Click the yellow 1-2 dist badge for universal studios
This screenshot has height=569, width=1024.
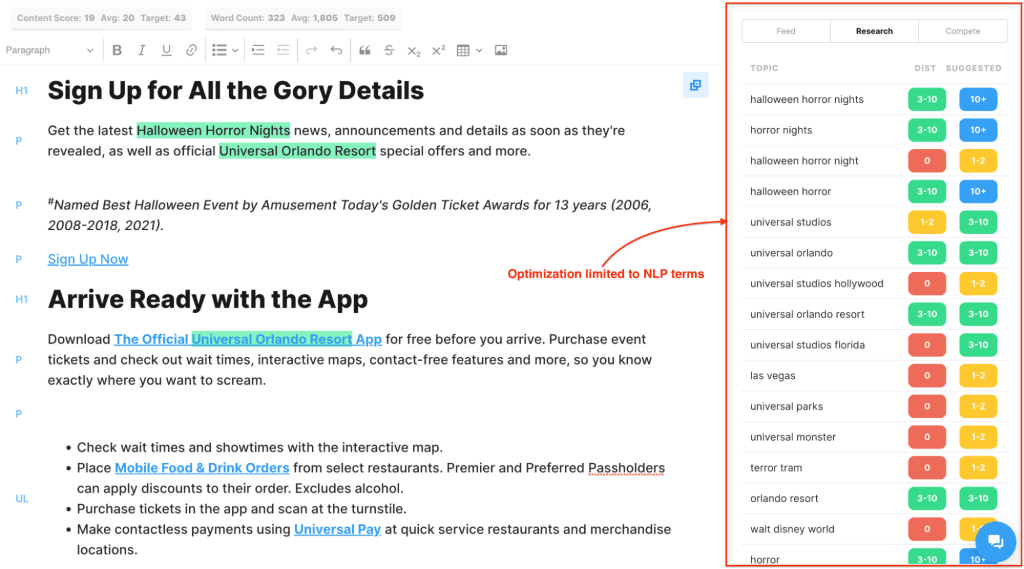pos(927,222)
